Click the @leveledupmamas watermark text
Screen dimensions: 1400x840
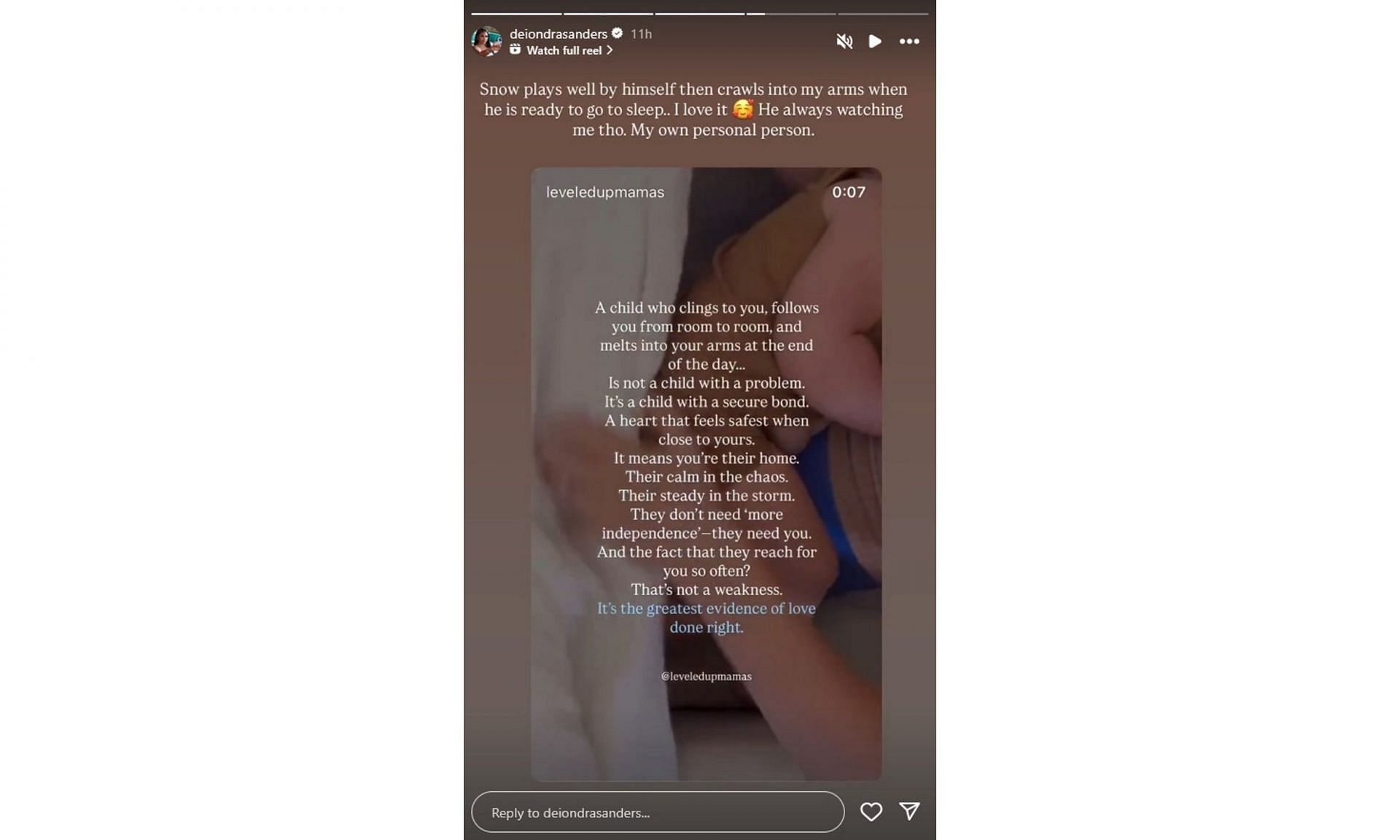(x=706, y=676)
